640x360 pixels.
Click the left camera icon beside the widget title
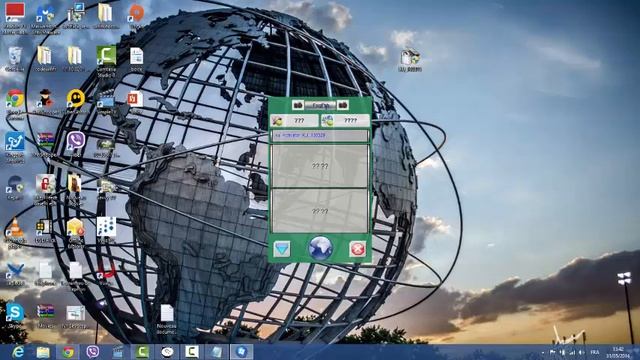298,105
